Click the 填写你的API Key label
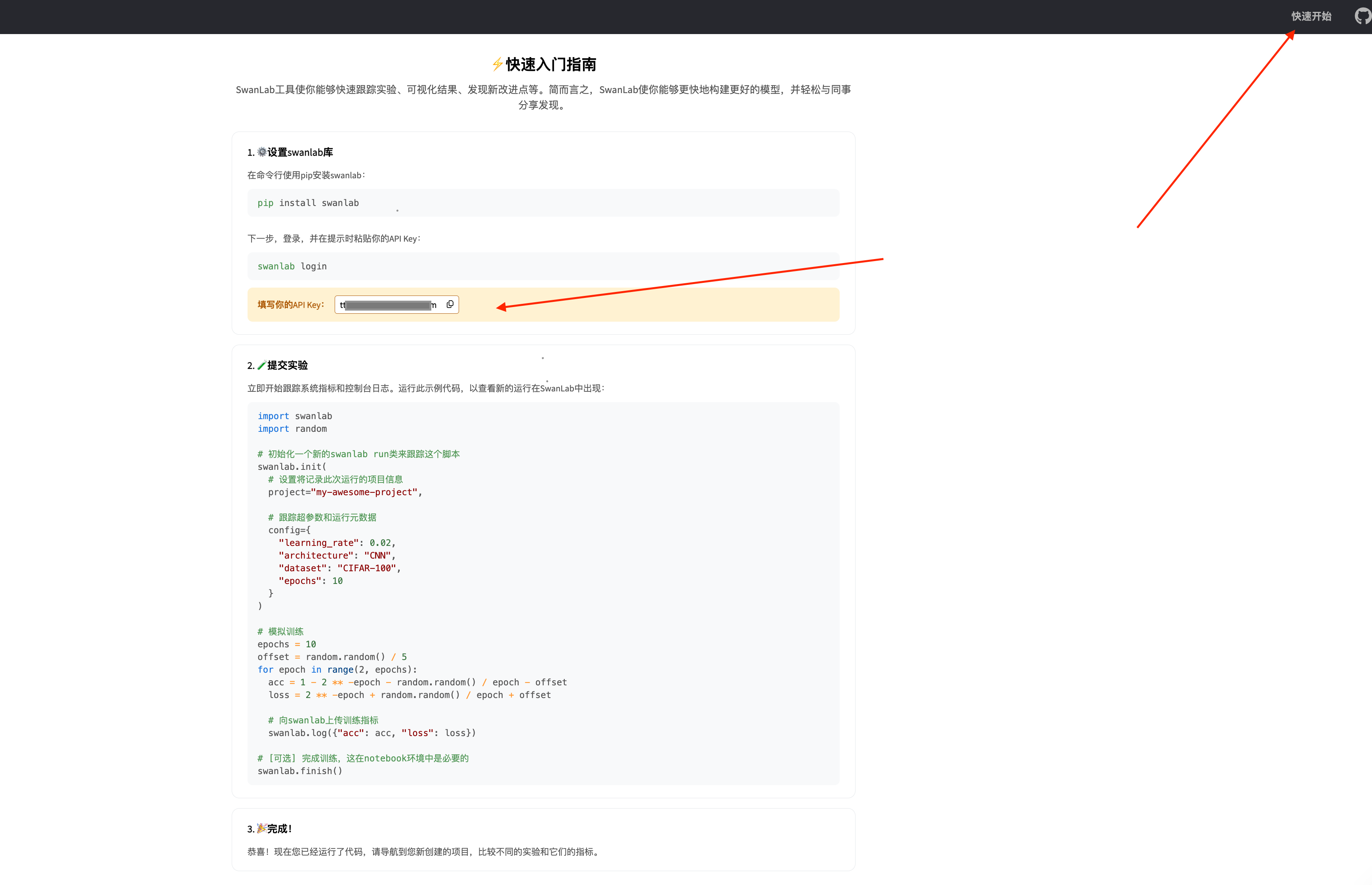The height and width of the screenshot is (885, 1372). tap(291, 305)
